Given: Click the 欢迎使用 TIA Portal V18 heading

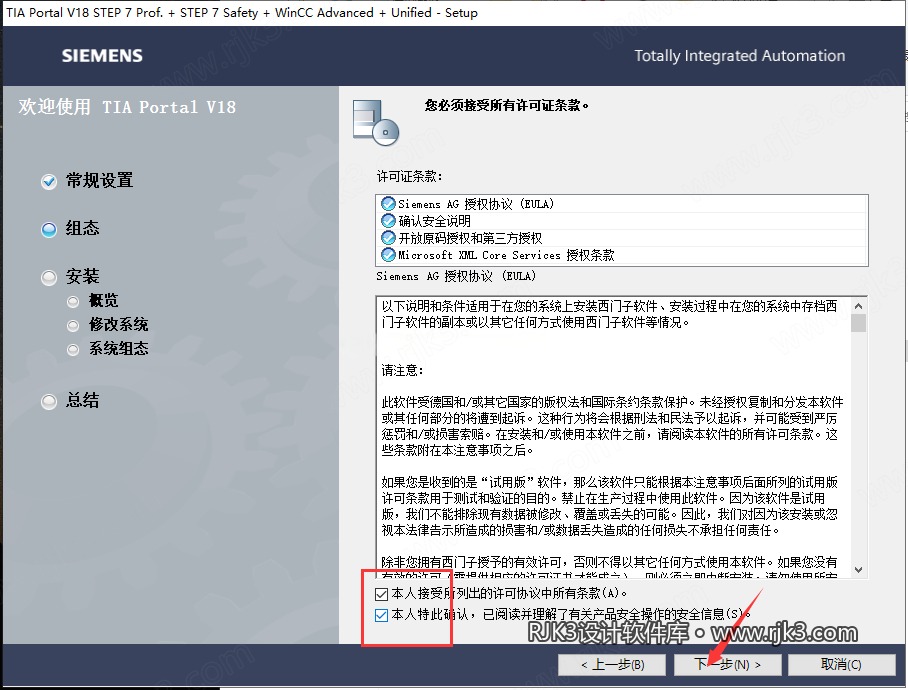Looking at the screenshot, I should (127, 107).
